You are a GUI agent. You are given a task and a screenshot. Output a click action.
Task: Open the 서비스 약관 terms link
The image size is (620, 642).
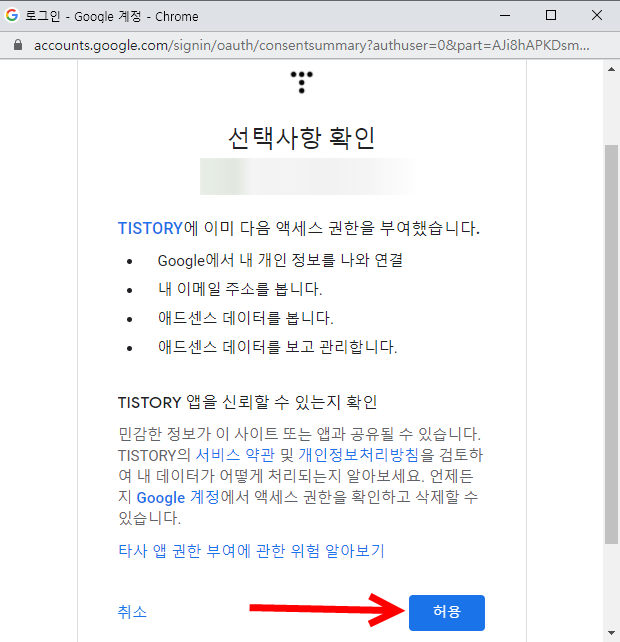click(235, 455)
